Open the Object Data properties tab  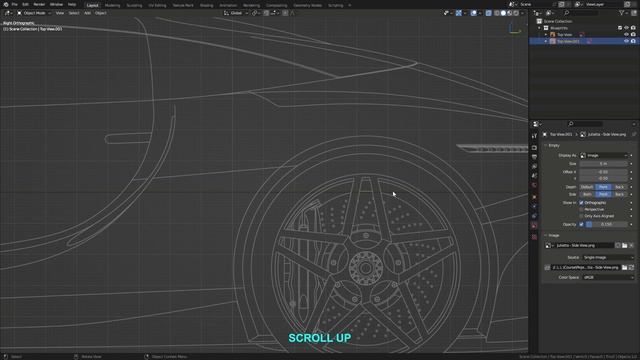(534, 225)
